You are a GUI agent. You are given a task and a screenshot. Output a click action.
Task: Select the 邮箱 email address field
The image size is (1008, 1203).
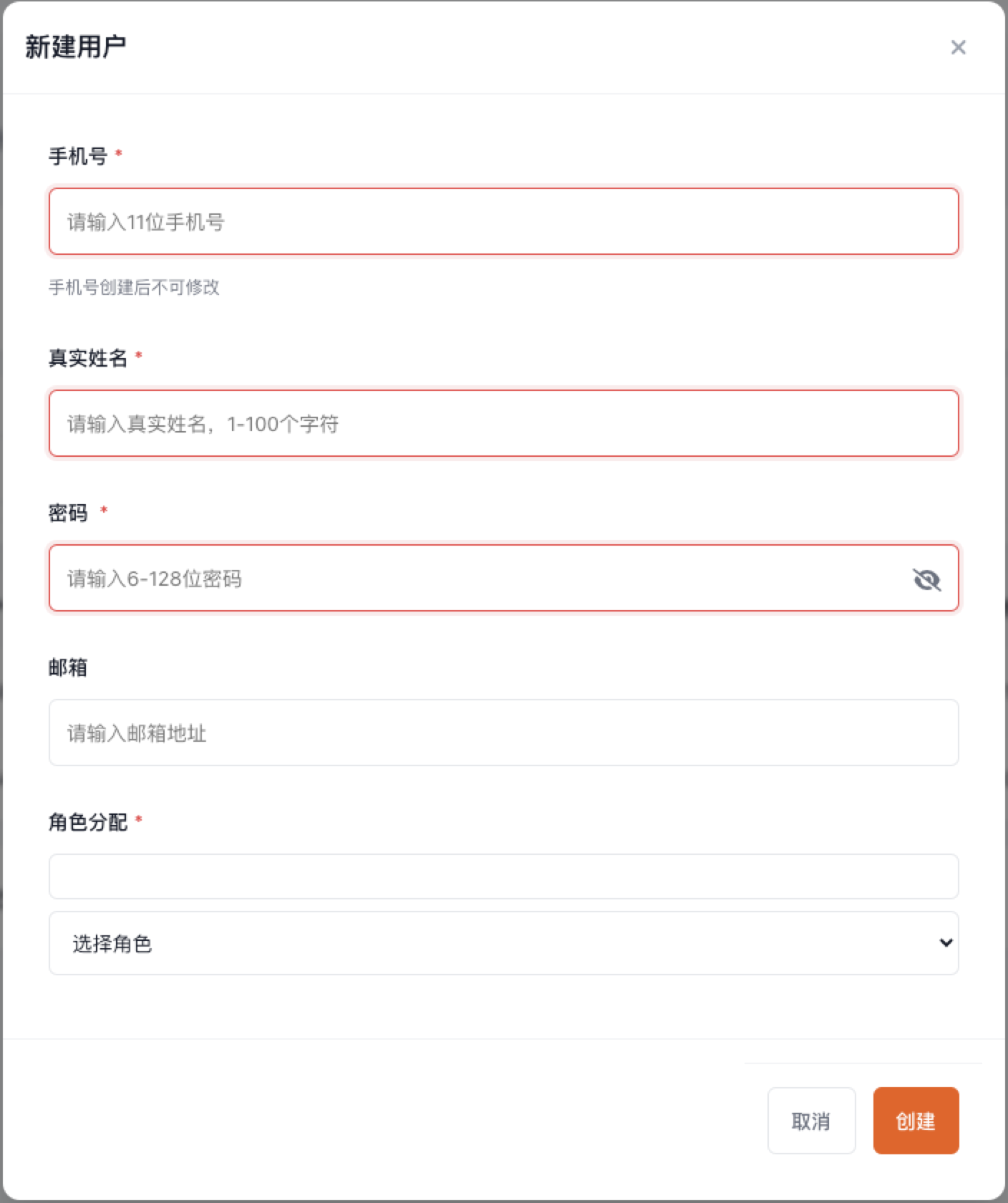coord(503,733)
